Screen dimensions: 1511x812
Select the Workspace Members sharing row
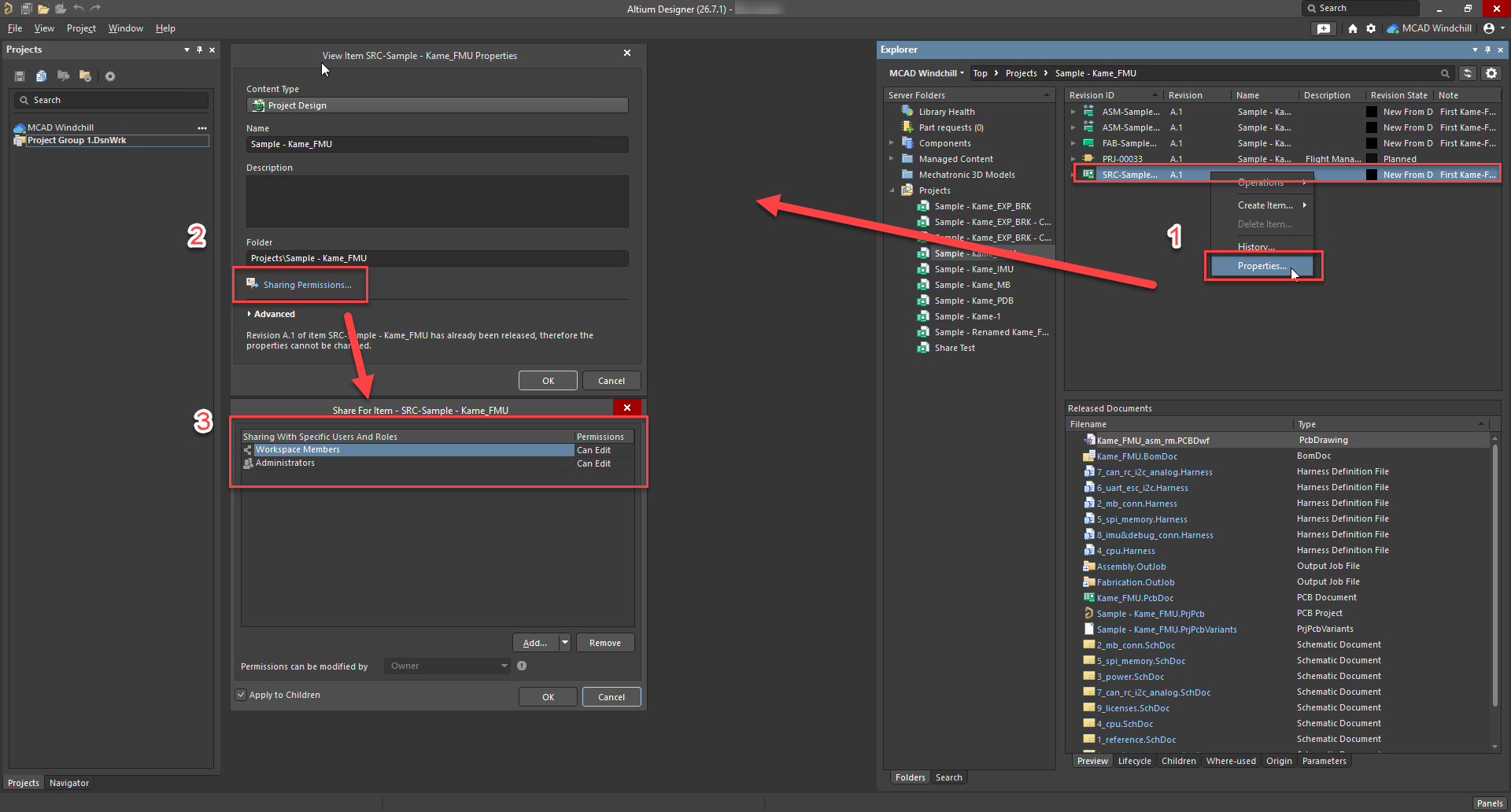tap(438, 450)
